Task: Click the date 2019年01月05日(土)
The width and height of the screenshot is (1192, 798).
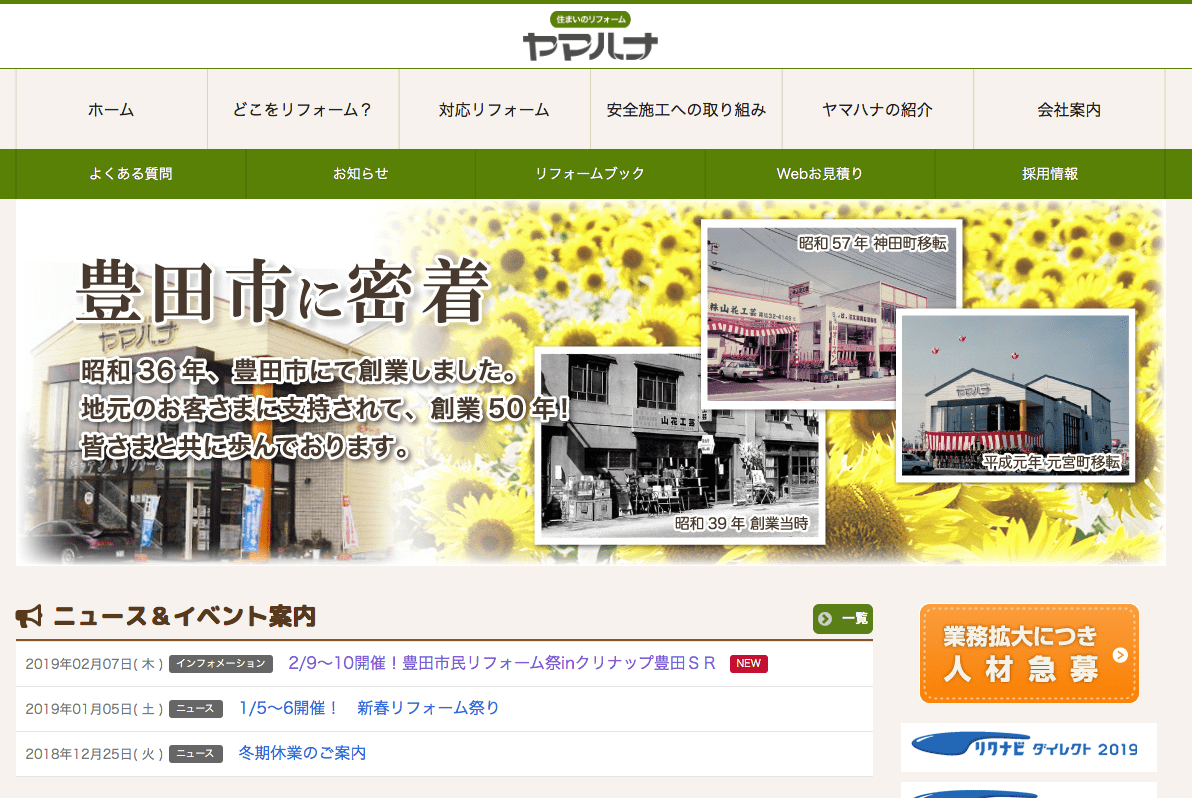Action: [x=94, y=709]
